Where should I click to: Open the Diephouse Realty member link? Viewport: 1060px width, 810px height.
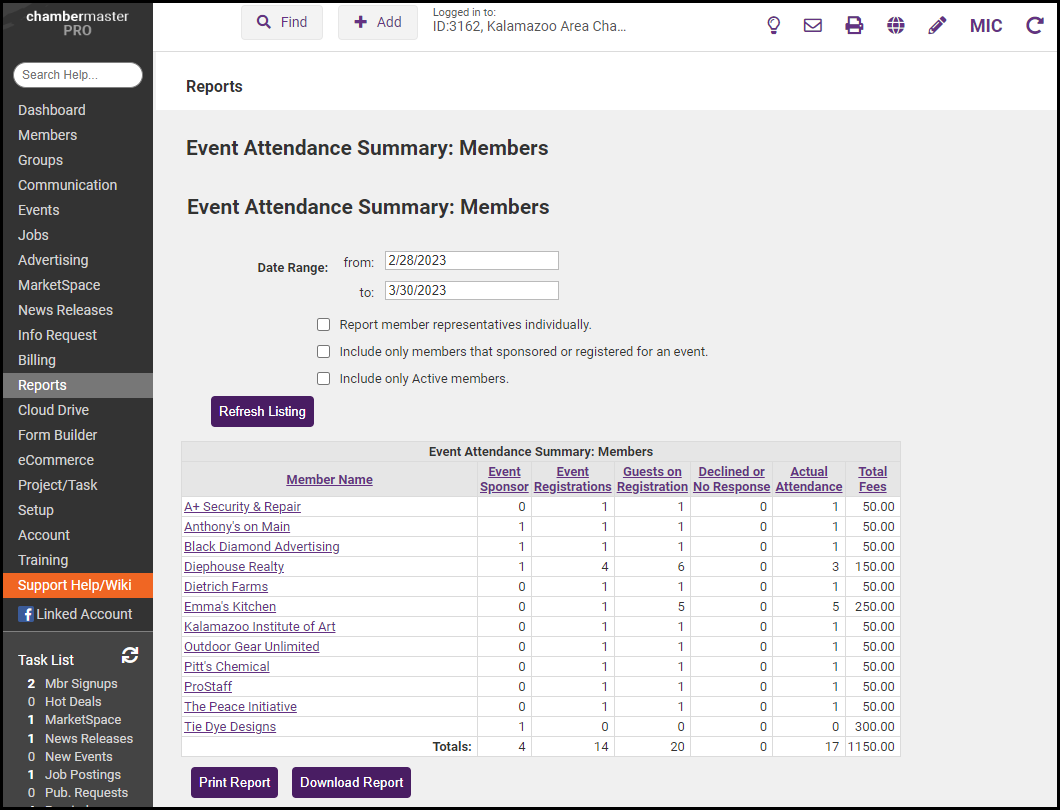tap(234, 567)
